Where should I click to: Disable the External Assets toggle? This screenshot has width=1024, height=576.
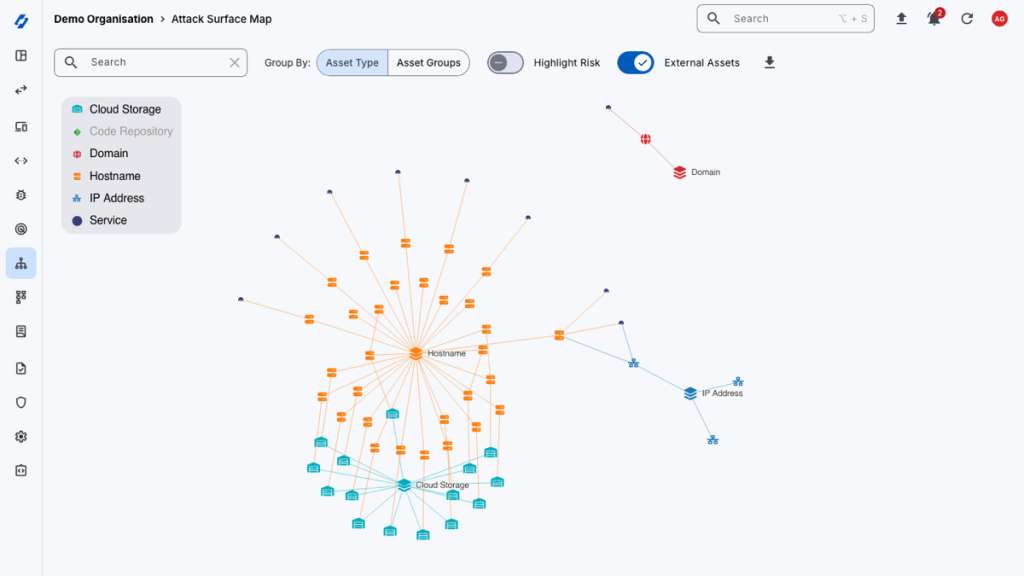point(635,62)
